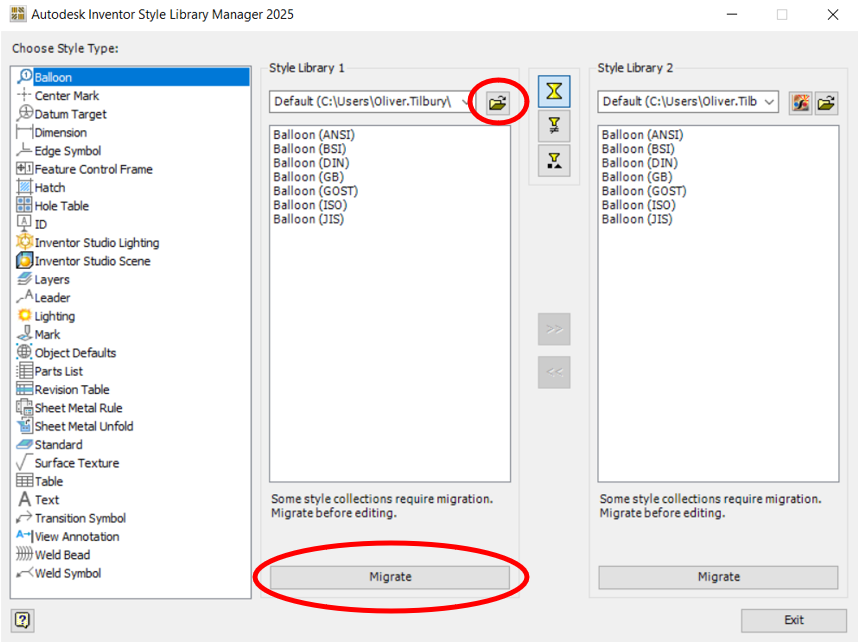The image size is (858, 643).
Task: Click the Exit button
Action: coord(793,621)
